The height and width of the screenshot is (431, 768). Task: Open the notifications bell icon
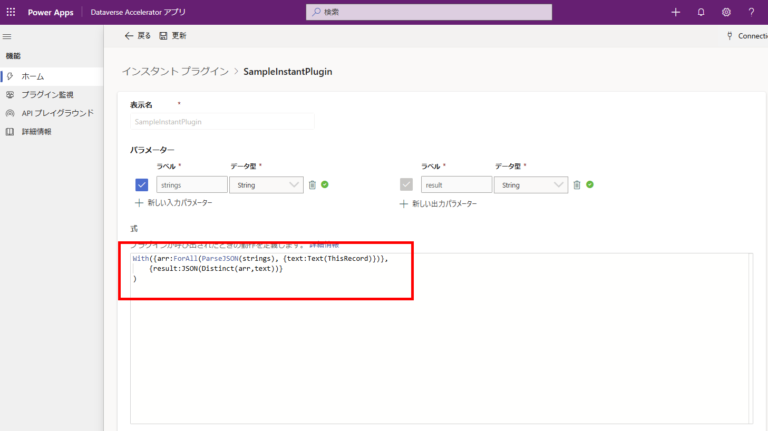click(x=700, y=12)
